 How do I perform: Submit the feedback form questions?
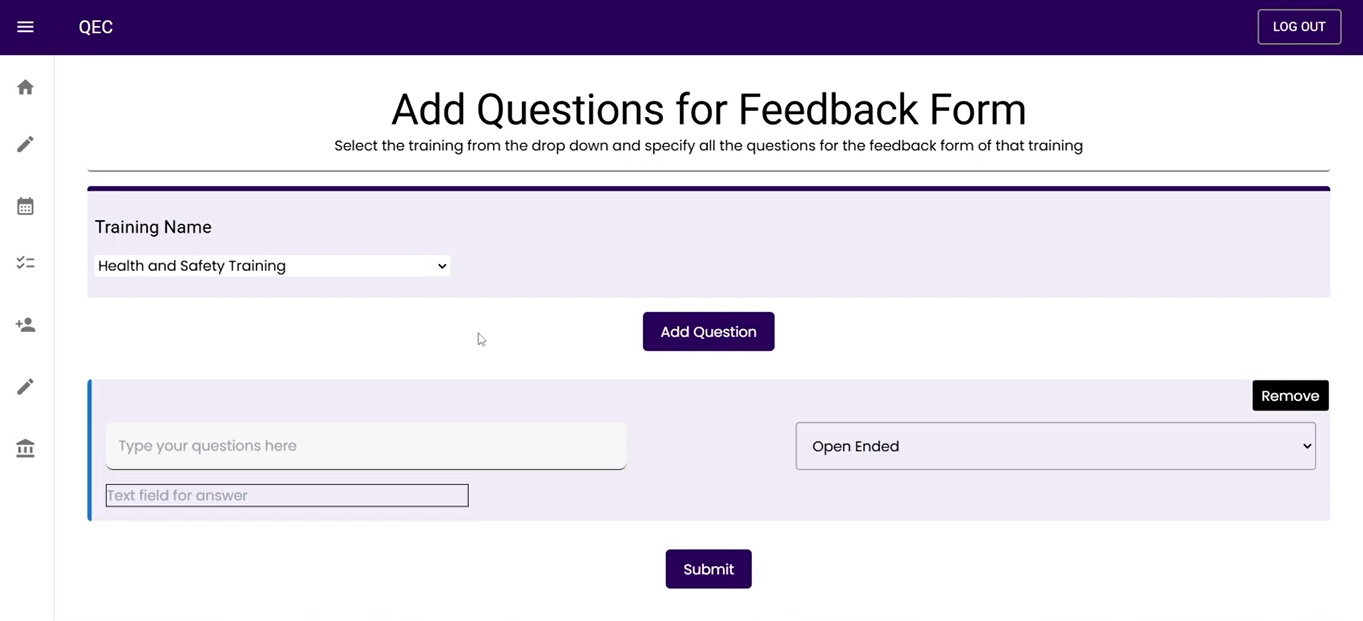click(x=708, y=569)
